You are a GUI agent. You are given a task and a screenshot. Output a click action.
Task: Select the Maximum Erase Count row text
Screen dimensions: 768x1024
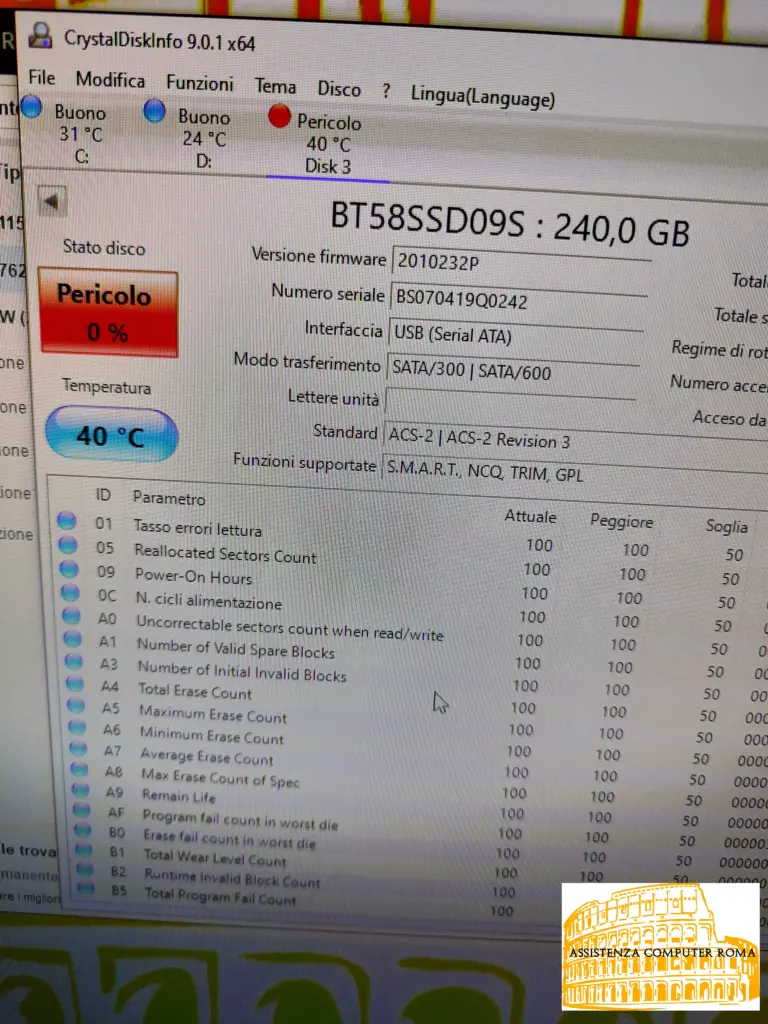pos(213,714)
